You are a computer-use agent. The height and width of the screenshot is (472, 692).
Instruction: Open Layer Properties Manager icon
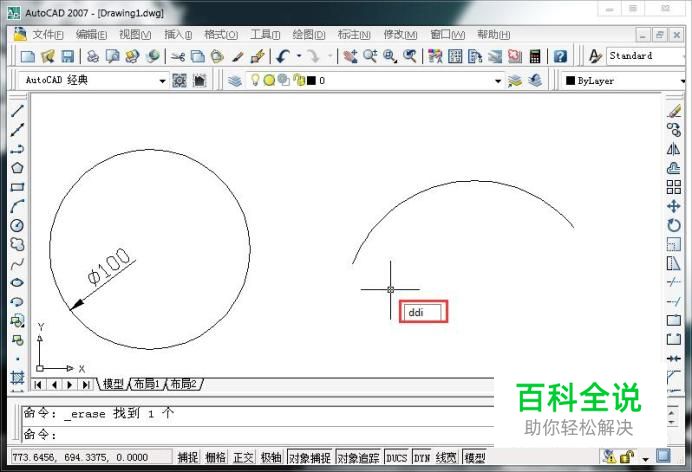point(235,81)
